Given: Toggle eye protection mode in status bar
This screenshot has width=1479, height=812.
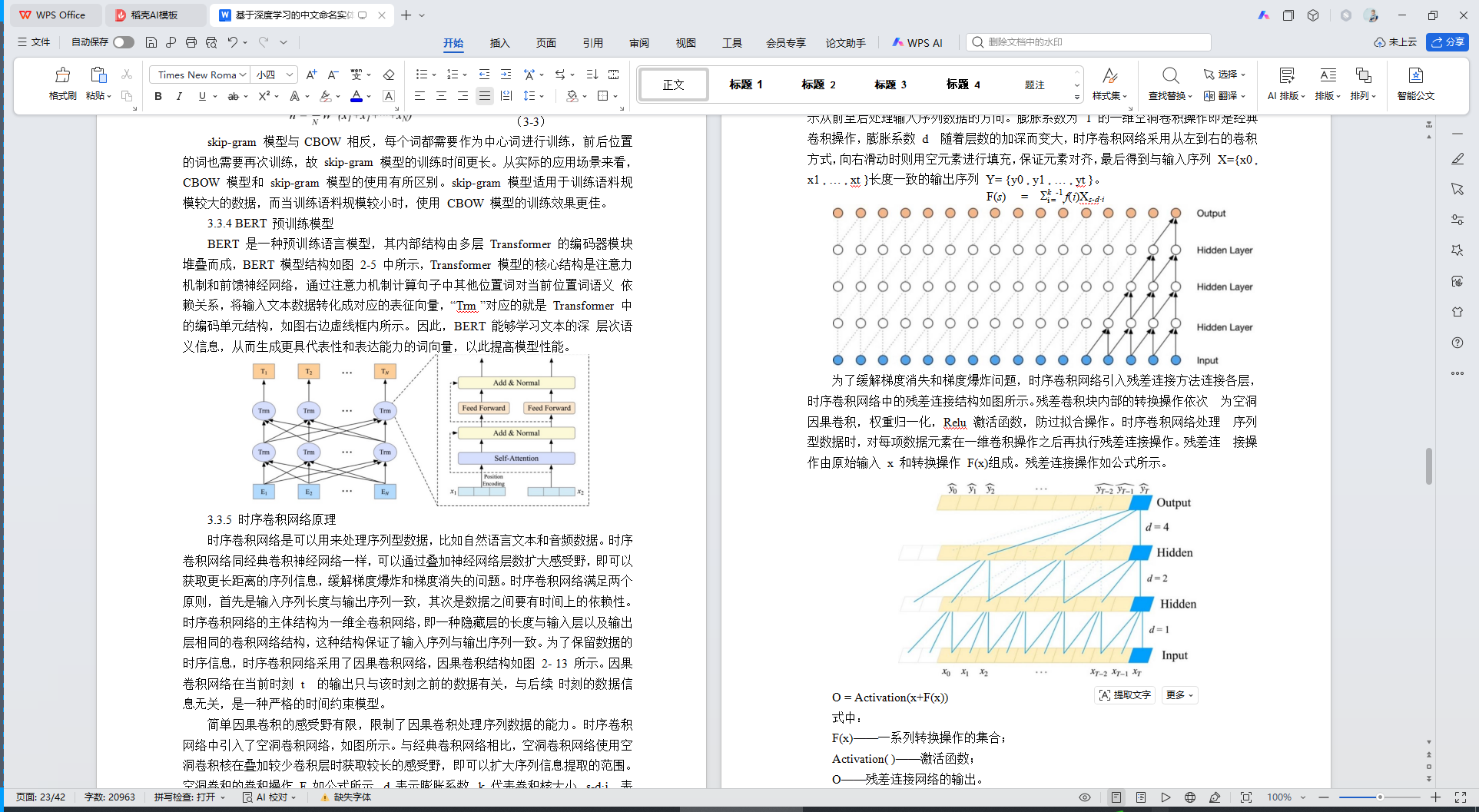Looking at the screenshot, I should (1085, 797).
